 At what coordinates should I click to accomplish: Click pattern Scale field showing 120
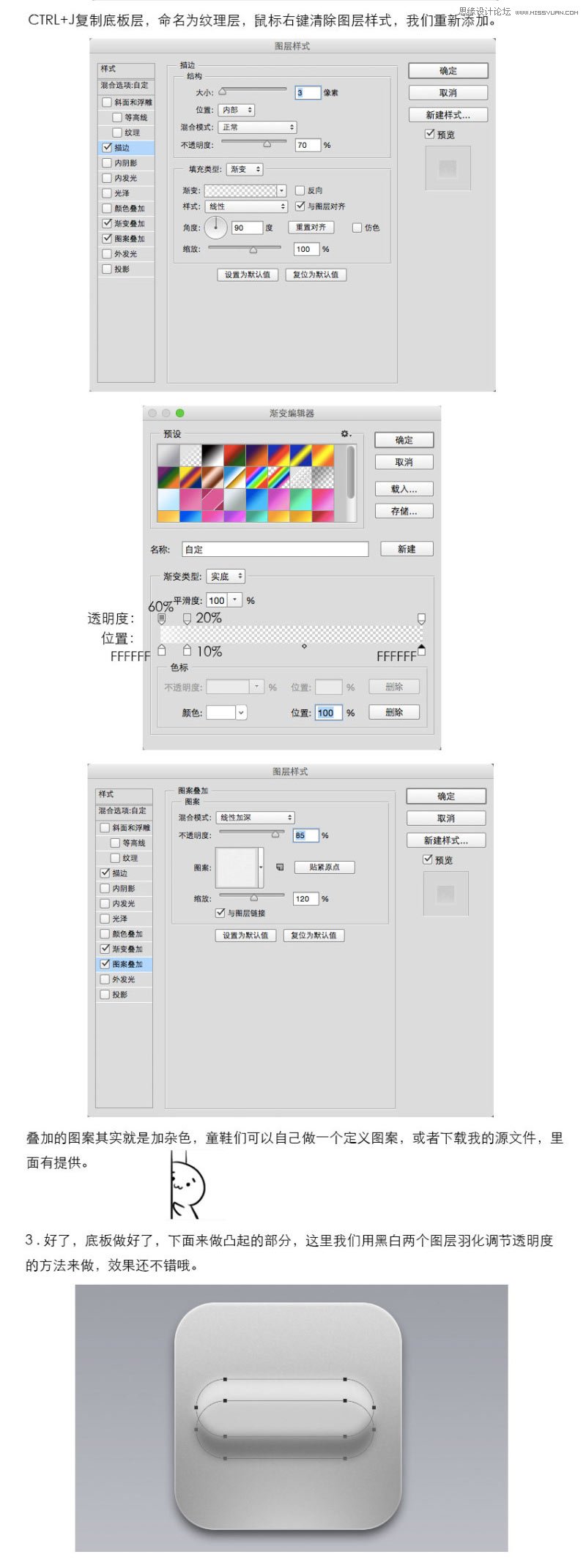tap(305, 898)
